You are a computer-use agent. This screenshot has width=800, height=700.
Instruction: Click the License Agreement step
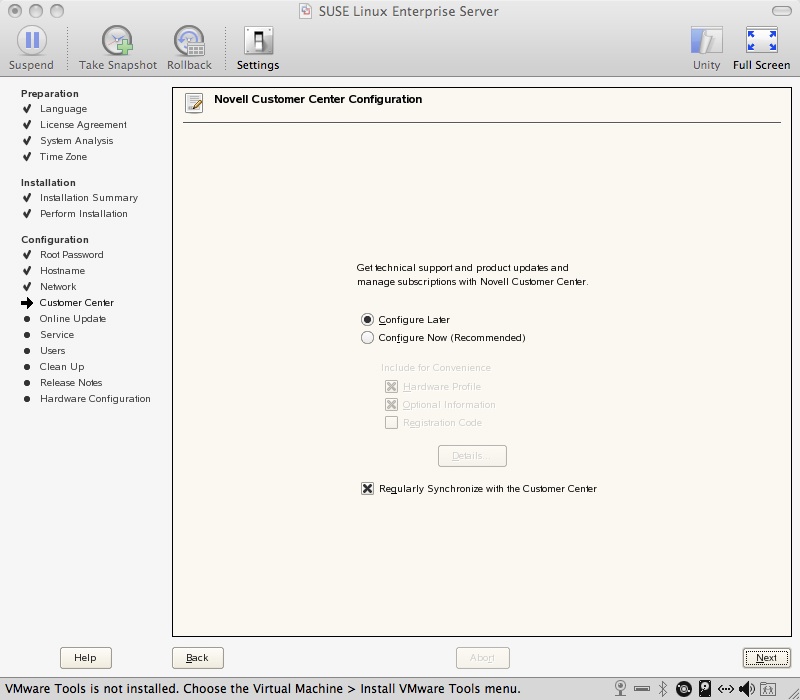pos(83,124)
